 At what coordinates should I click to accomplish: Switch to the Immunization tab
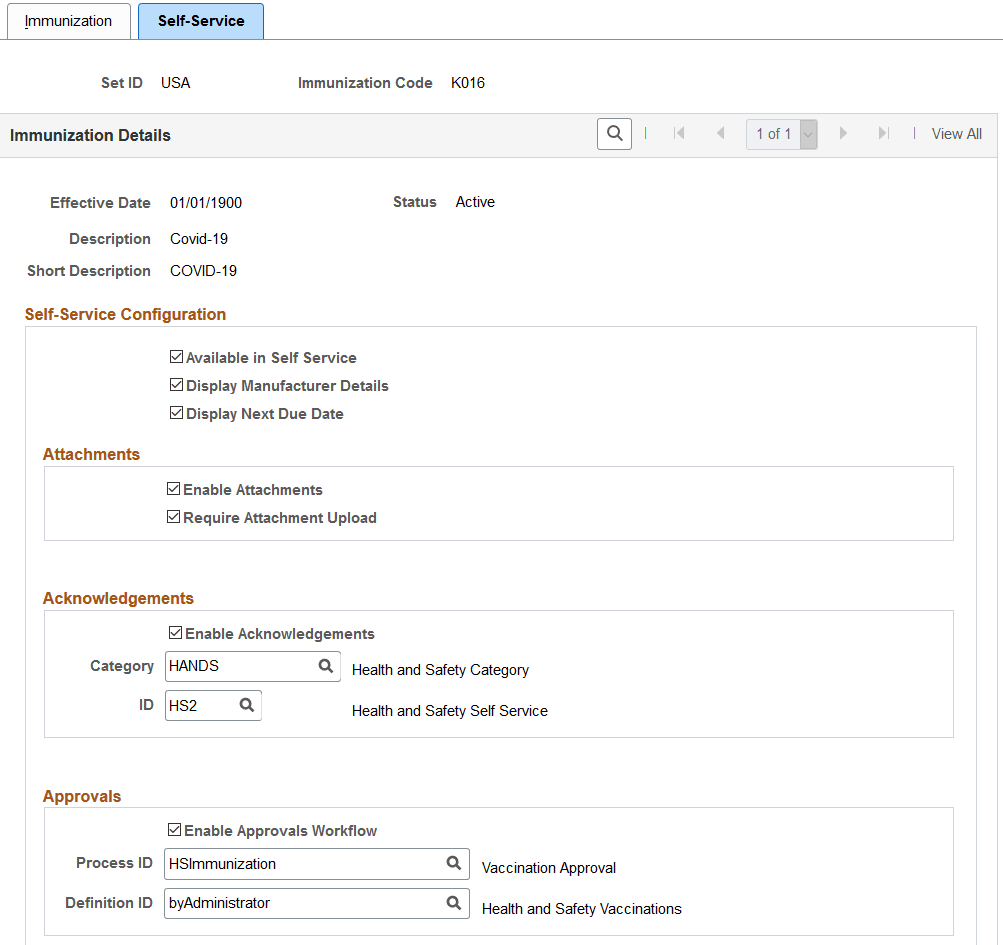tap(66, 20)
